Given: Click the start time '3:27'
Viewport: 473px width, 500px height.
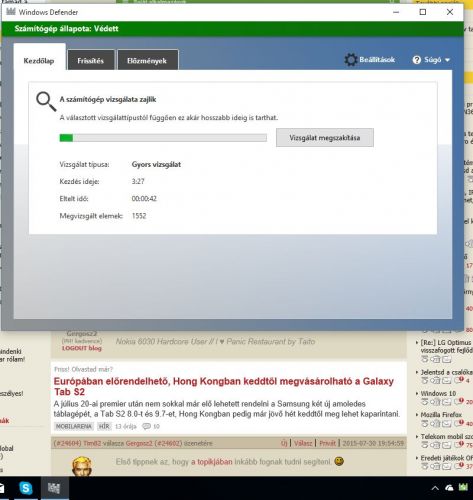Looking at the screenshot, I should (x=138, y=181).
